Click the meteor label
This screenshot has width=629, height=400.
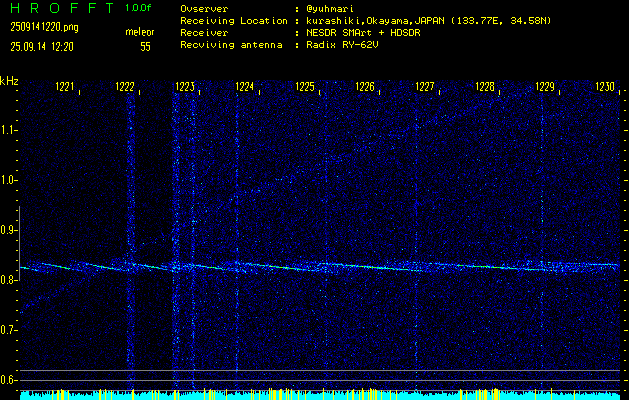[x=140, y=32]
